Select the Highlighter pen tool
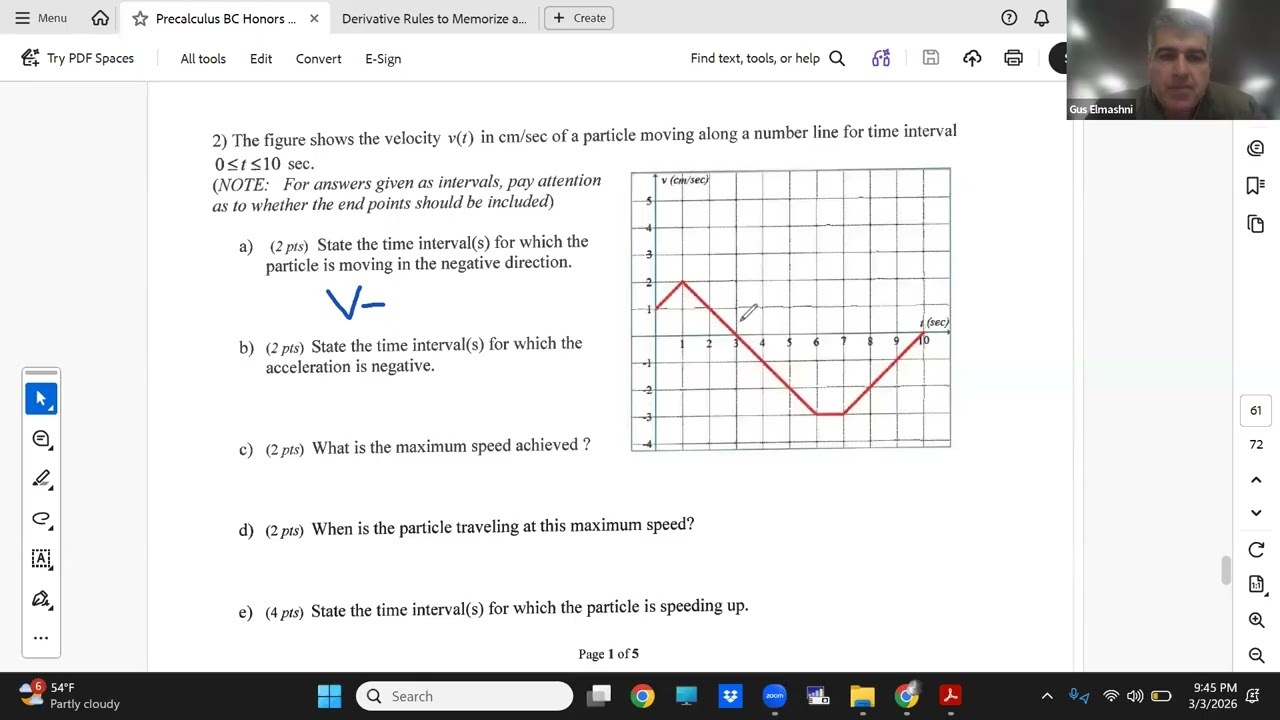Image resolution: width=1280 pixels, height=720 pixels. (41, 479)
